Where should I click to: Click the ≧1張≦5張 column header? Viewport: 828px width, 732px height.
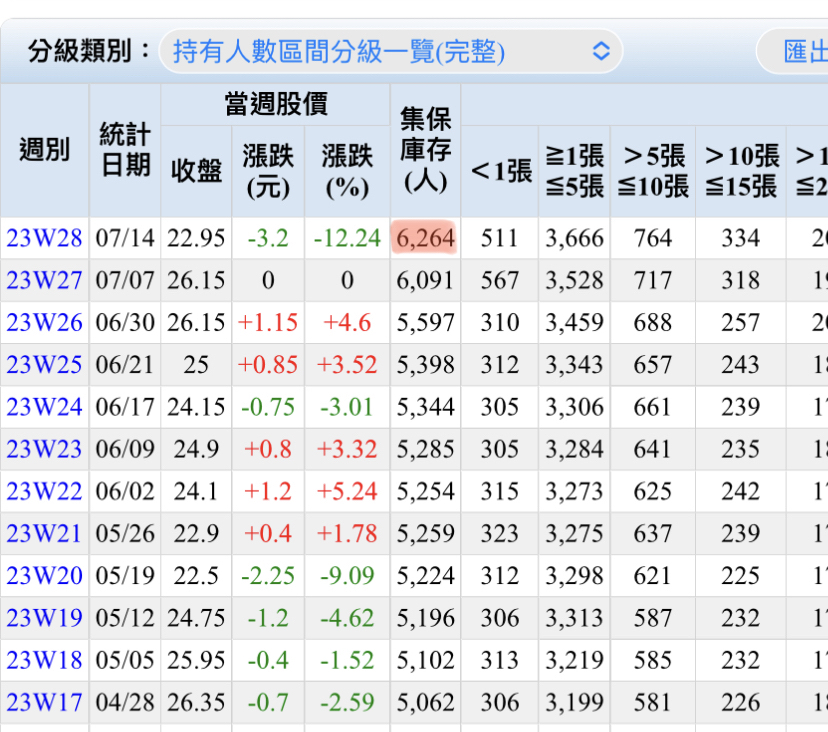coord(575,172)
